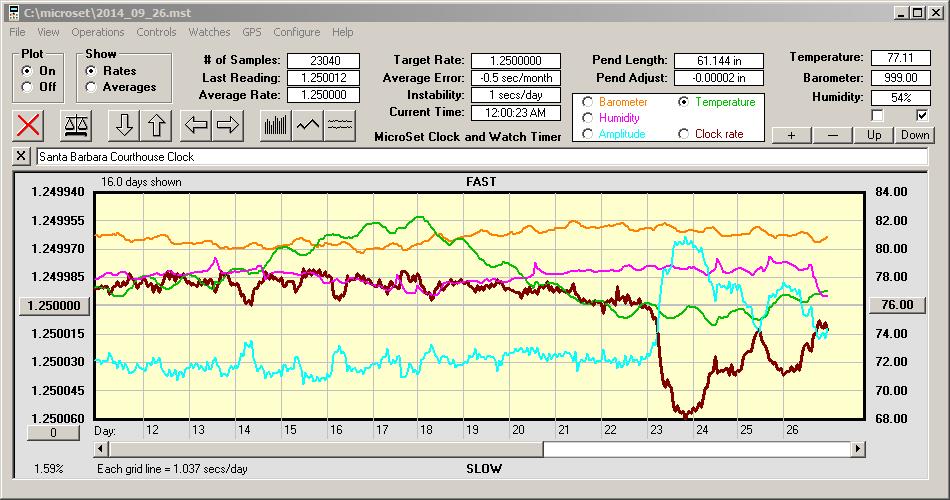Click the Up button
This screenshot has width=950, height=500.
(874, 135)
